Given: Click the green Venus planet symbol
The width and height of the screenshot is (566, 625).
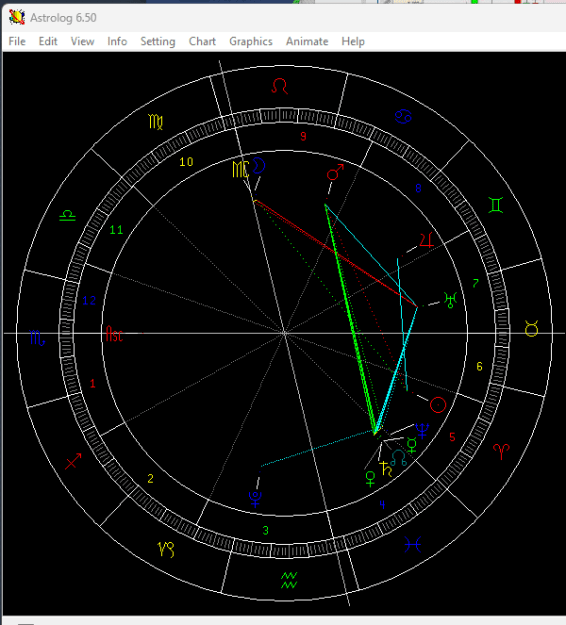Looking at the screenshot, I should point(370,479).
